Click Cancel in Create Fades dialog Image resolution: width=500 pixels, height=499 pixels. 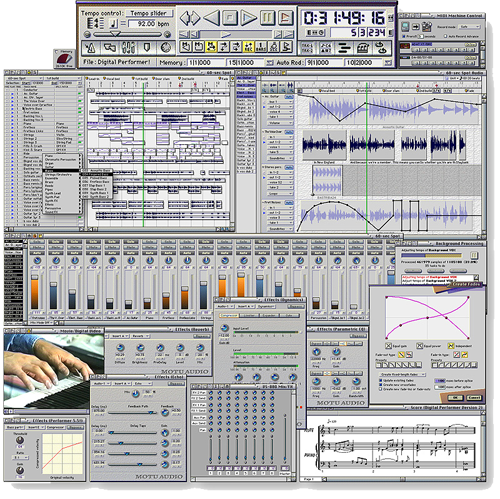(473, 398)
